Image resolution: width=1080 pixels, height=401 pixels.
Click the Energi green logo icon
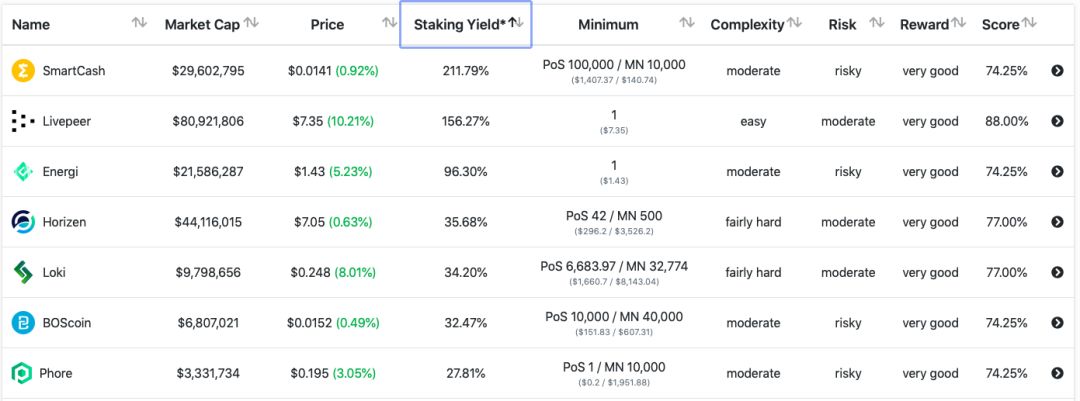click(x=22, y=171)
